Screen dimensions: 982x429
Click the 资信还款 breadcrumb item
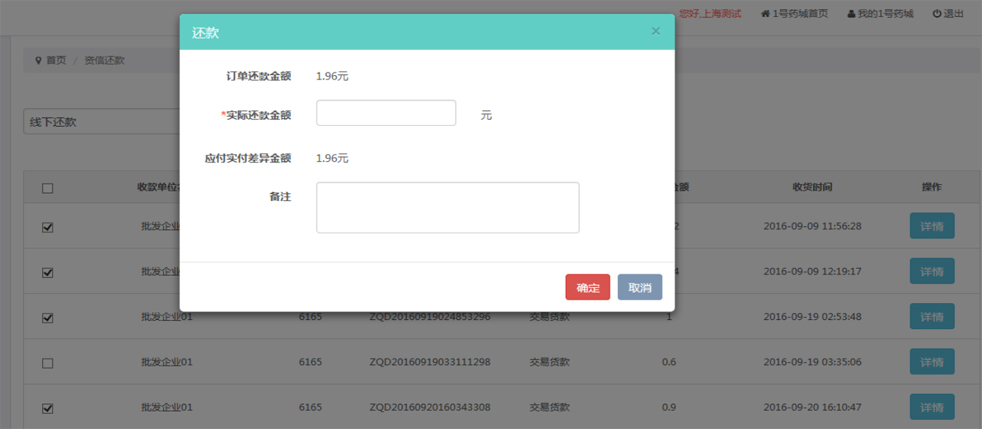[104, 60]
